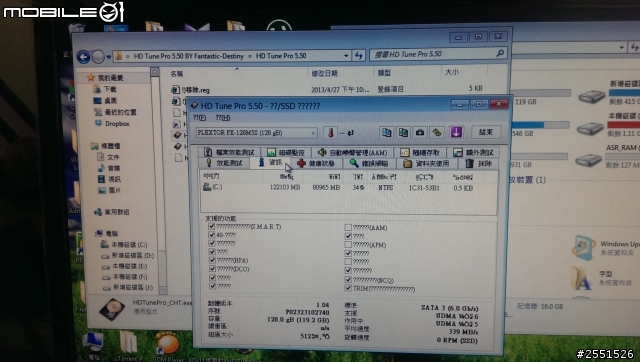Sort files by 大小 size column

tap(451, 72)
